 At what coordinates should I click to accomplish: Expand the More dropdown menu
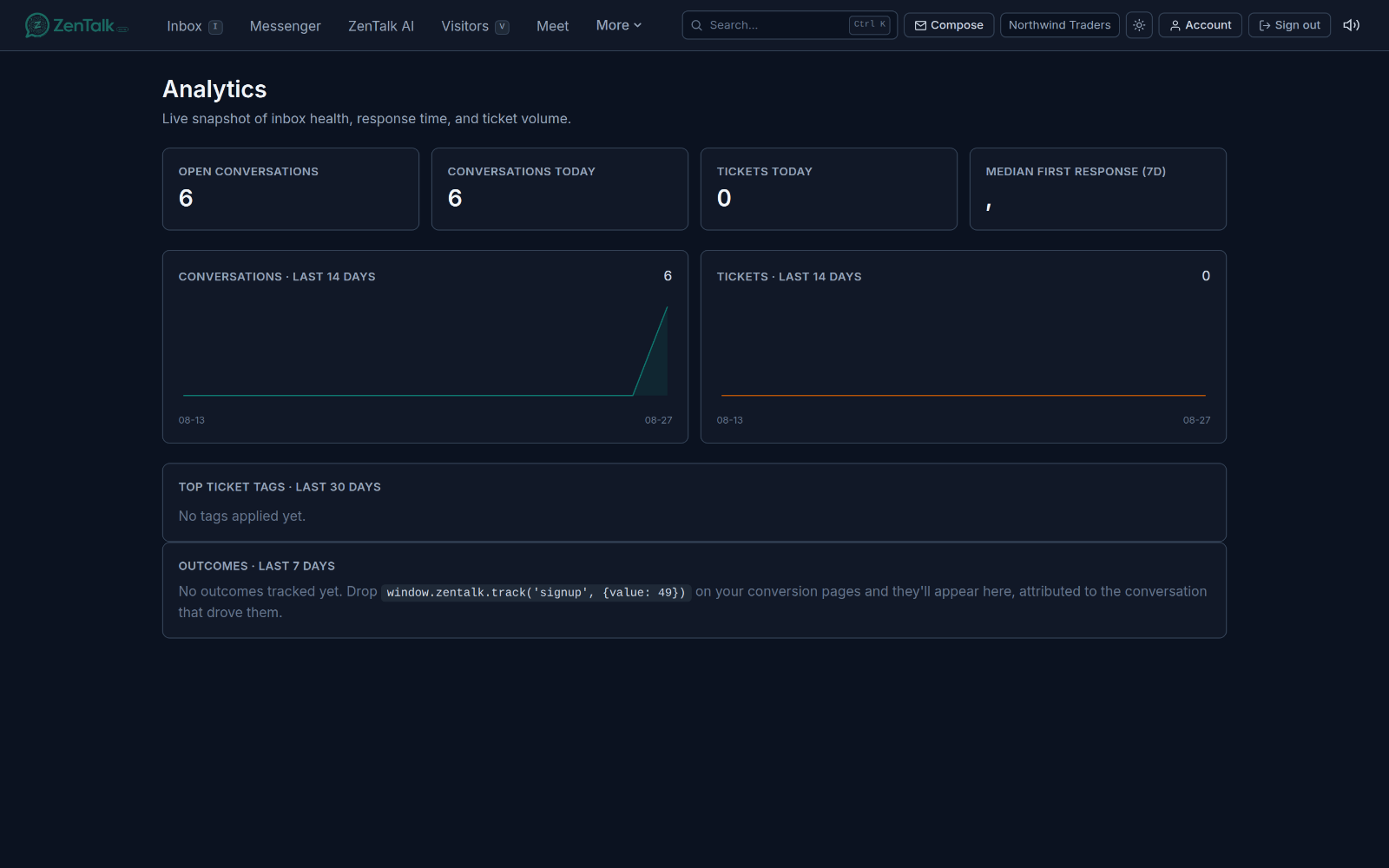(x=619, y=25)
